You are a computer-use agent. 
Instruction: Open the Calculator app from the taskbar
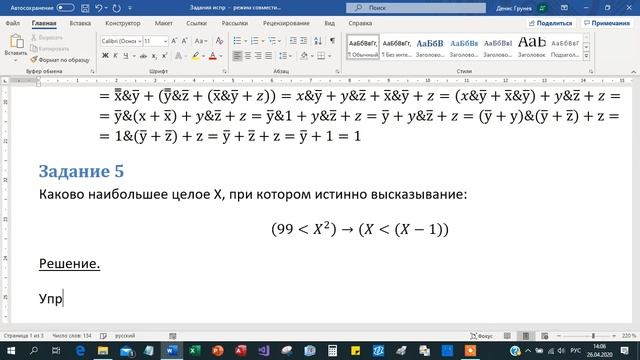click(332, 351)
